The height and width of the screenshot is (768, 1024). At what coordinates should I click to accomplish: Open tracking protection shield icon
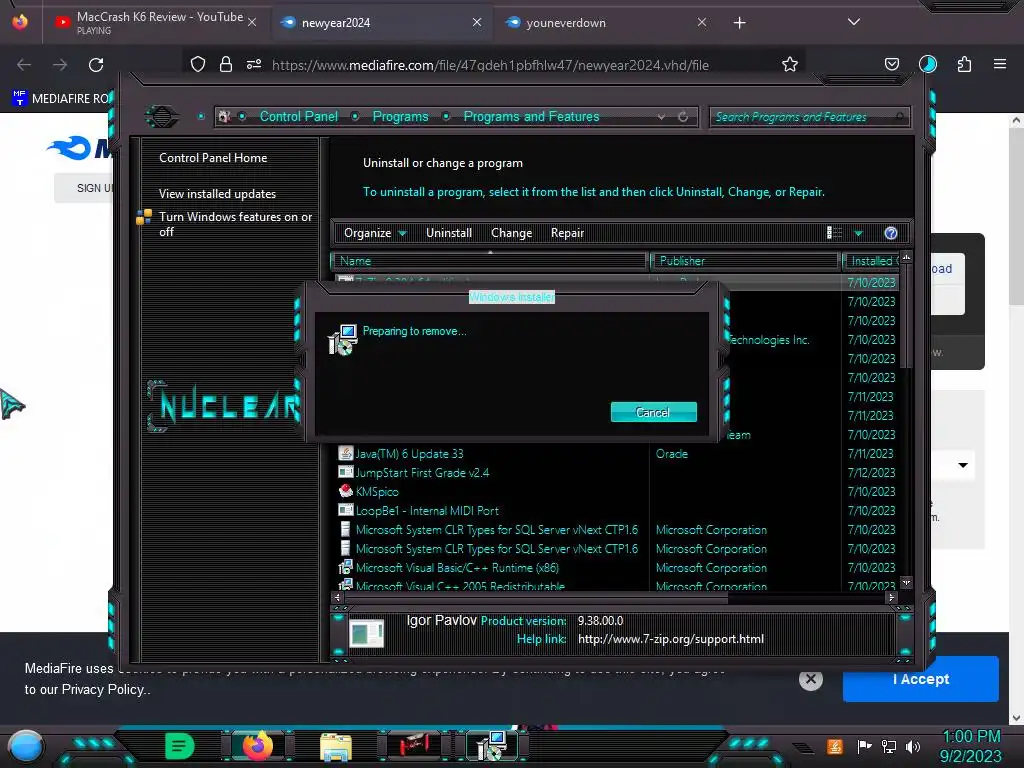point(198,64)
